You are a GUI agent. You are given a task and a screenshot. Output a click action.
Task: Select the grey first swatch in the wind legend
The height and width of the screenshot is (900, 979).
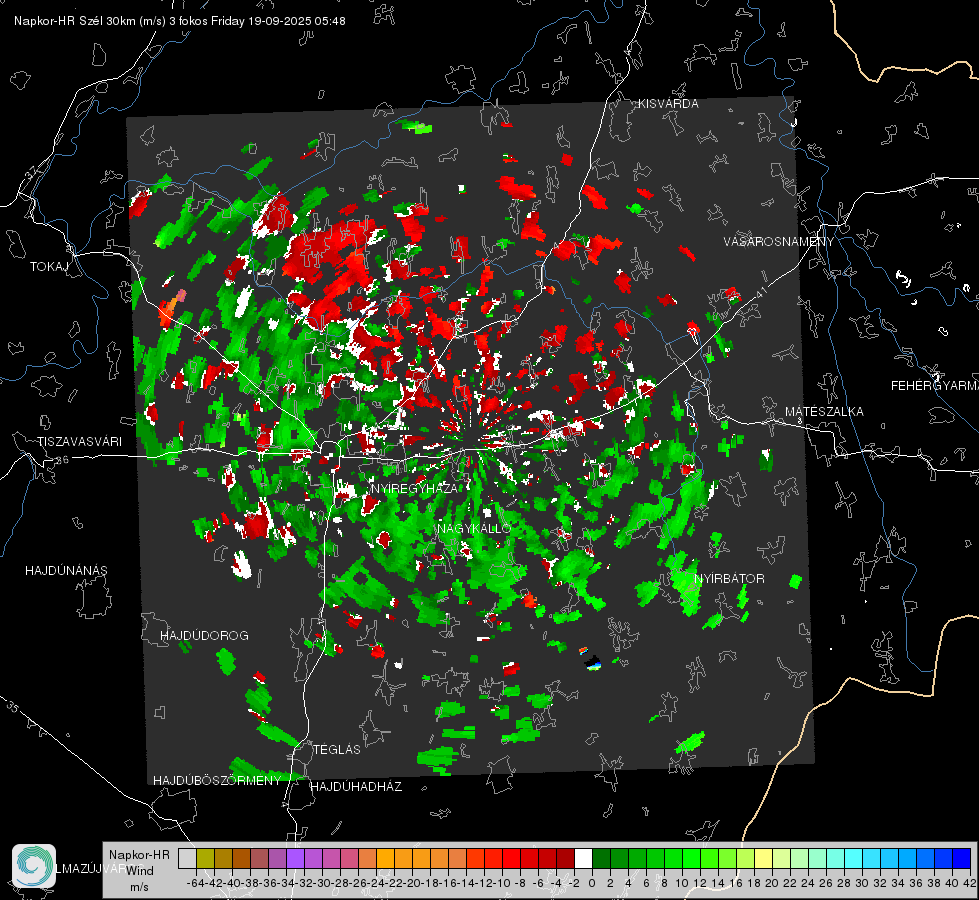click(x=187, y=859)
